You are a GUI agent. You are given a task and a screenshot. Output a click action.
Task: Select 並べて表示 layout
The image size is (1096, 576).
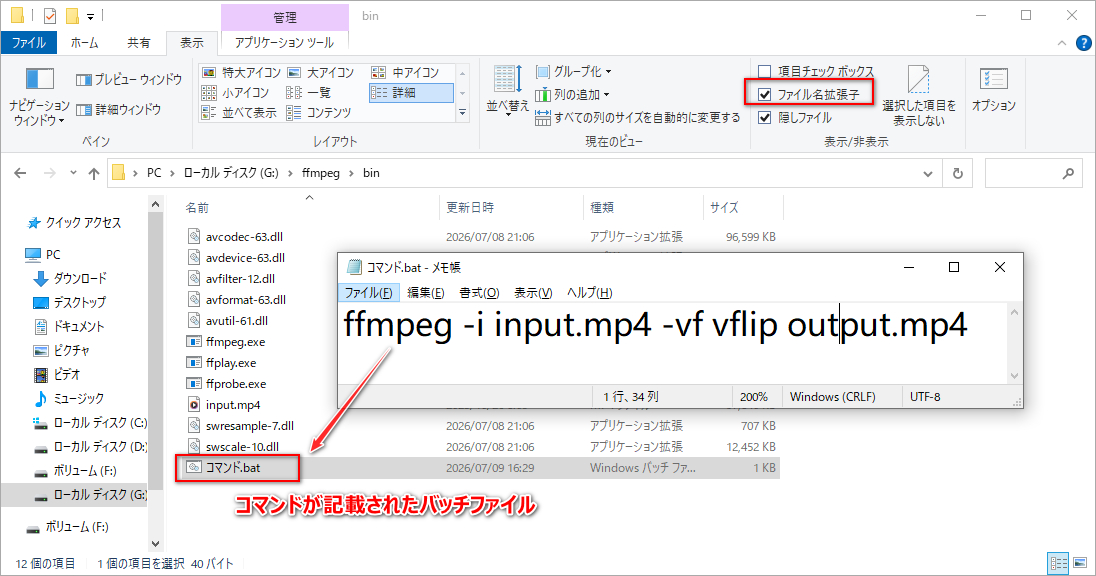point(239,113)
